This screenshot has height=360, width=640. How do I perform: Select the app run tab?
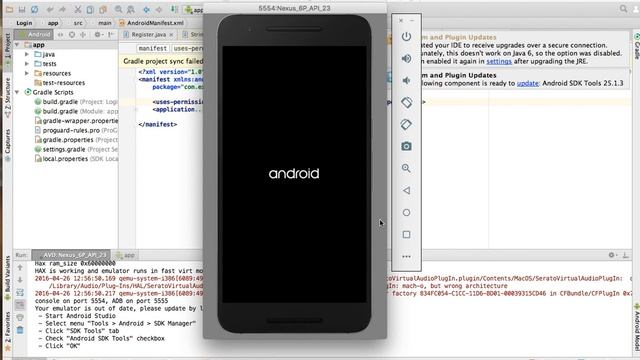pos(126,255)
